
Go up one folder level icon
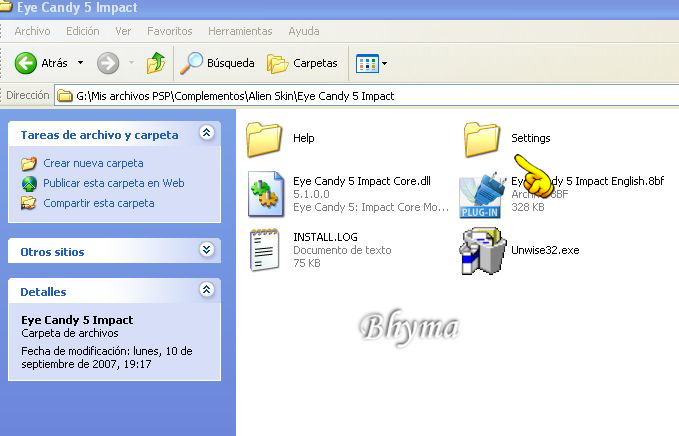pos(156,63)
